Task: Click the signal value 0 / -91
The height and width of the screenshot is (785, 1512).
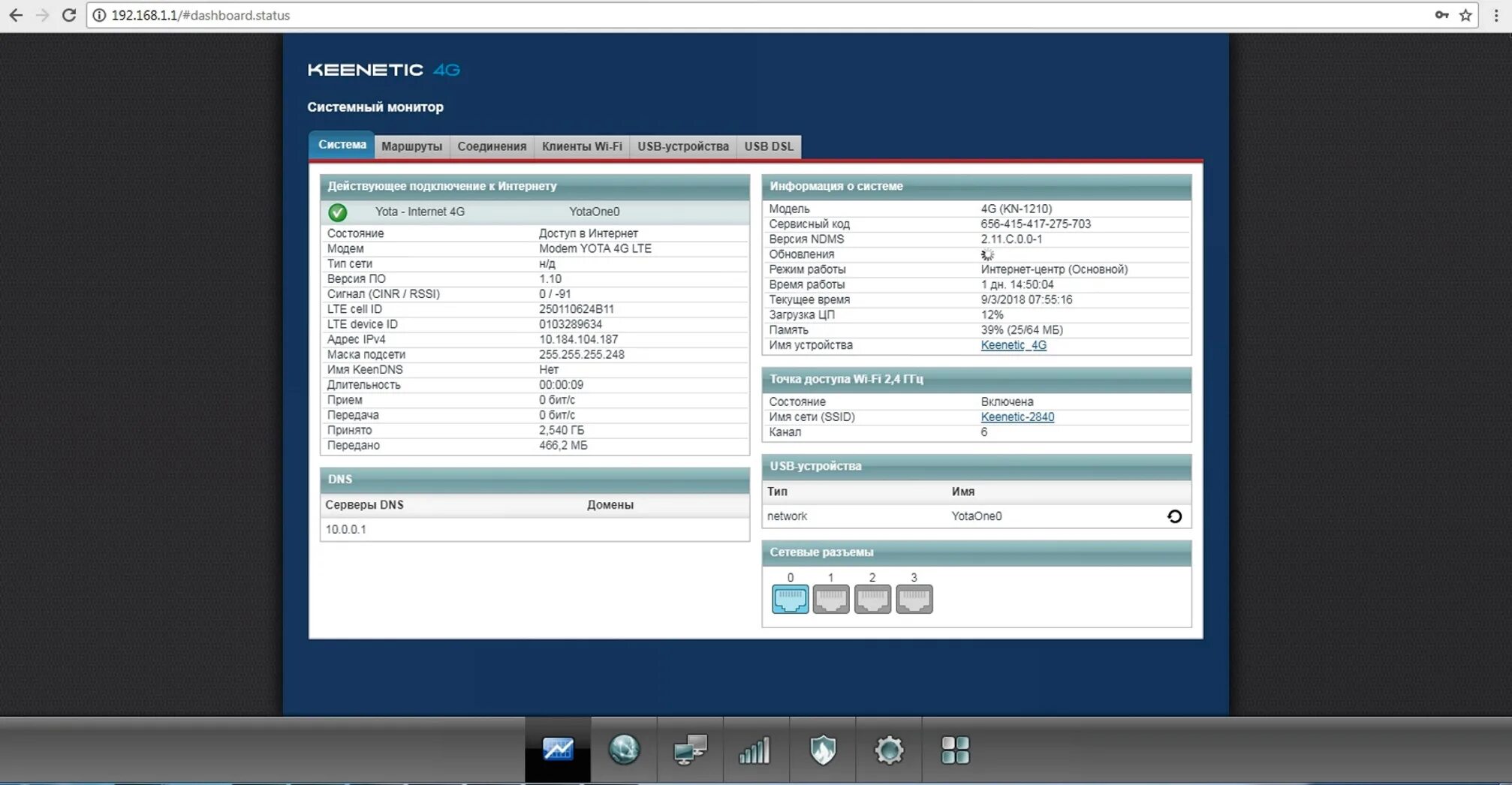Action: 554,294
